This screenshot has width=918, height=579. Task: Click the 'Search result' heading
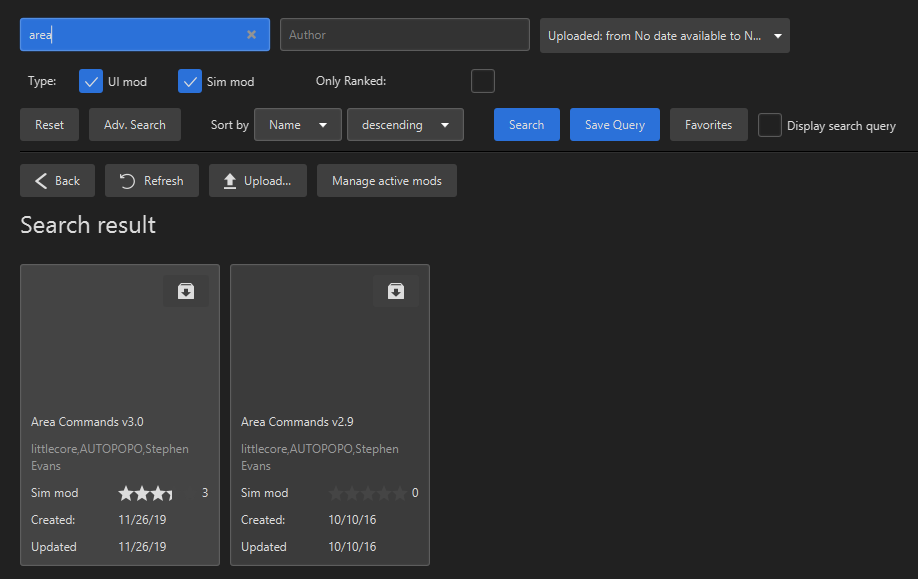click(88, 225)
